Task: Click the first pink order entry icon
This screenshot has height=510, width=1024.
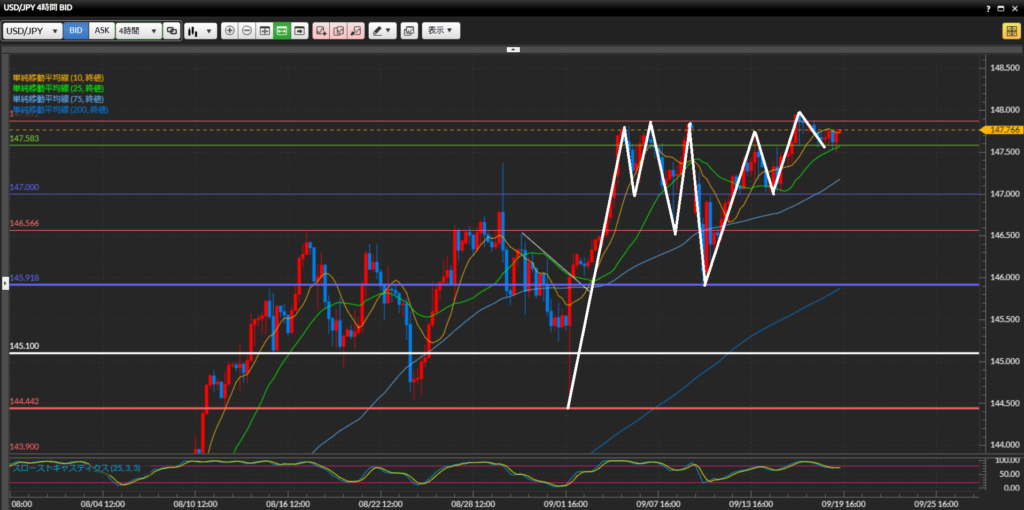Action: point(321,31)
